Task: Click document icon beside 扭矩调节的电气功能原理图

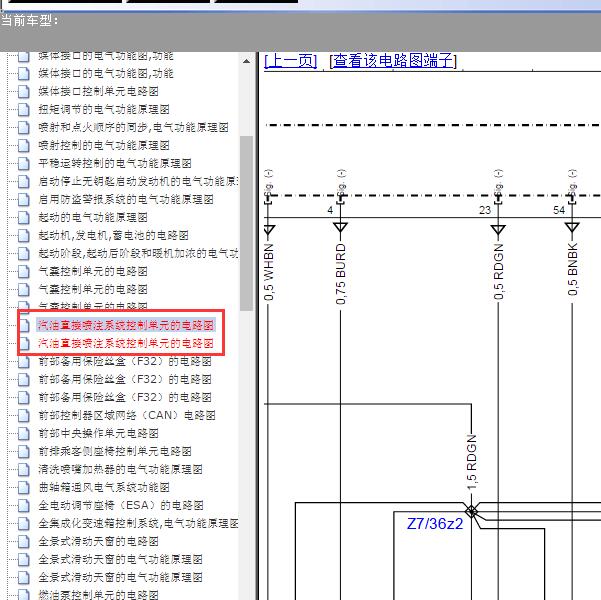Action: [x=24, y=109]
